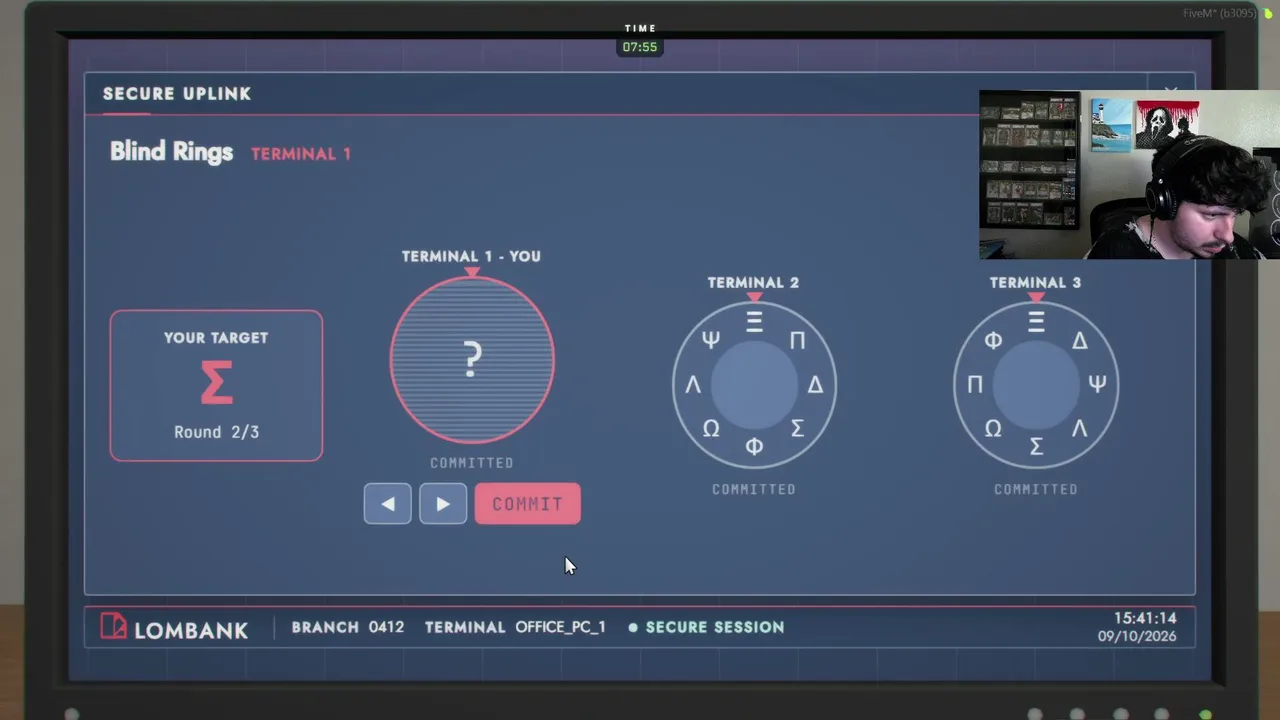This screenshot has height=720, width=1280.
Task: Click the Secure Session status indicator
Action: 706,627
